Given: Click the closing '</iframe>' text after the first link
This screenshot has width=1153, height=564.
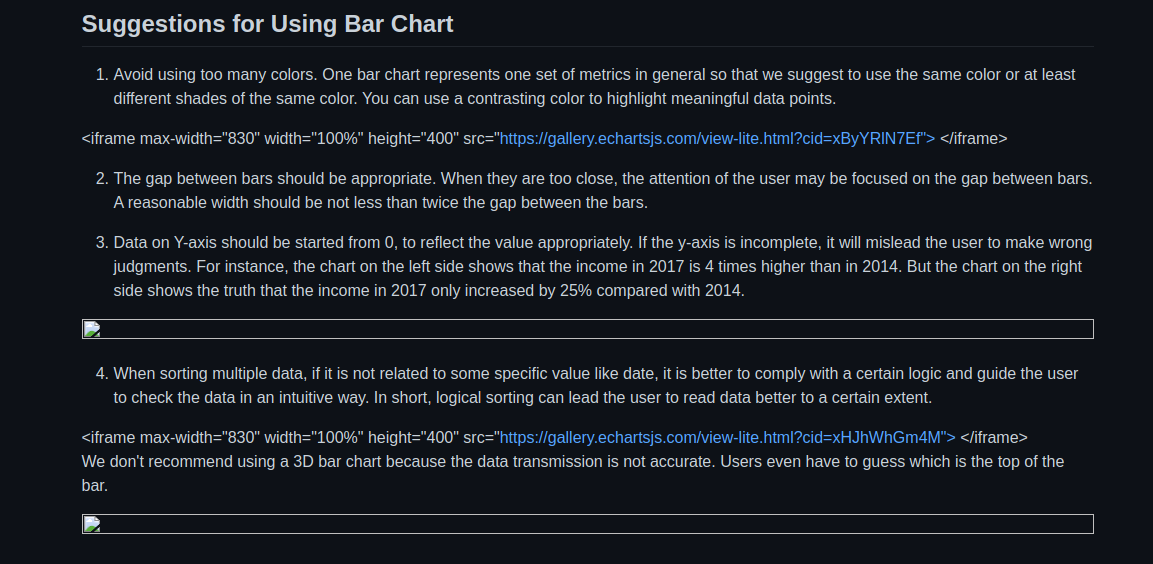Looking at the screenshot, I should coord(974,139).
